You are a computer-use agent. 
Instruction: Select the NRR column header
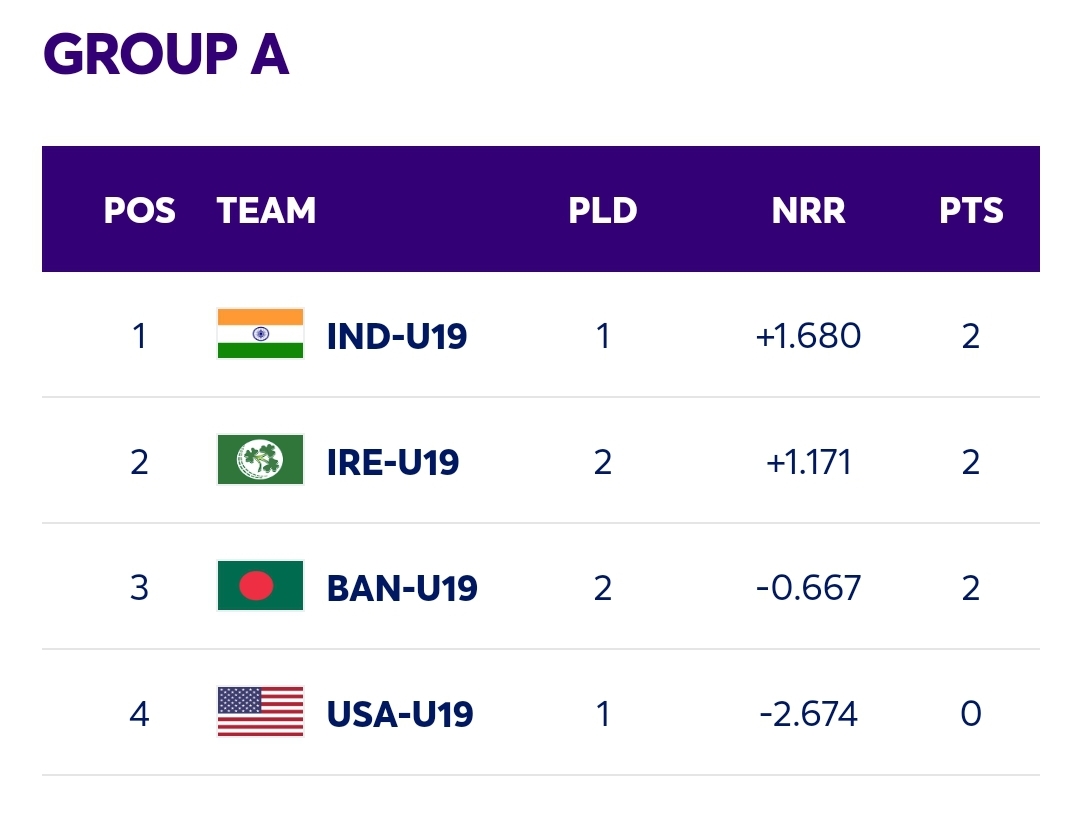(x=809, y=210)
